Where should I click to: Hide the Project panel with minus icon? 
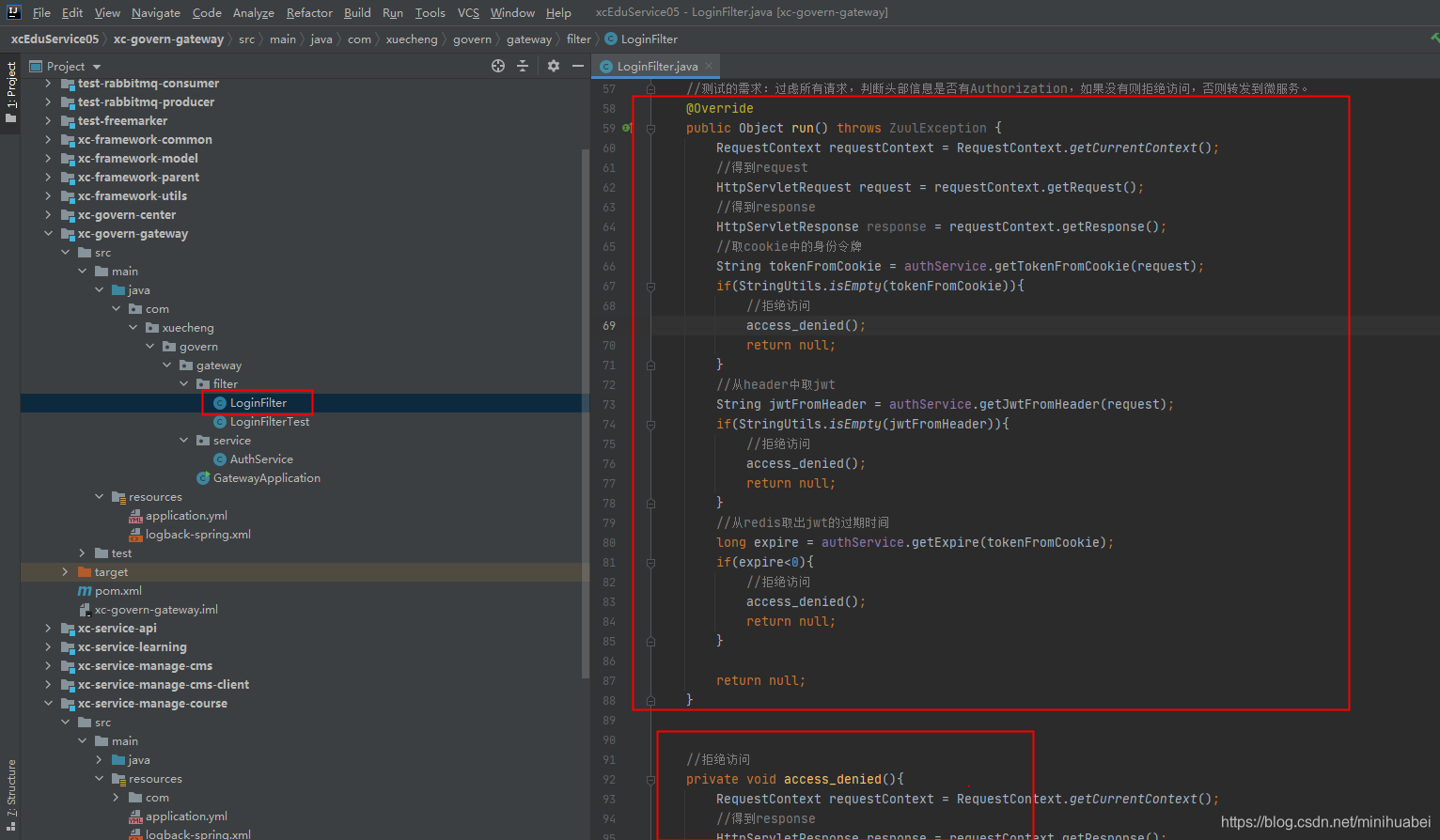point(577,66)
